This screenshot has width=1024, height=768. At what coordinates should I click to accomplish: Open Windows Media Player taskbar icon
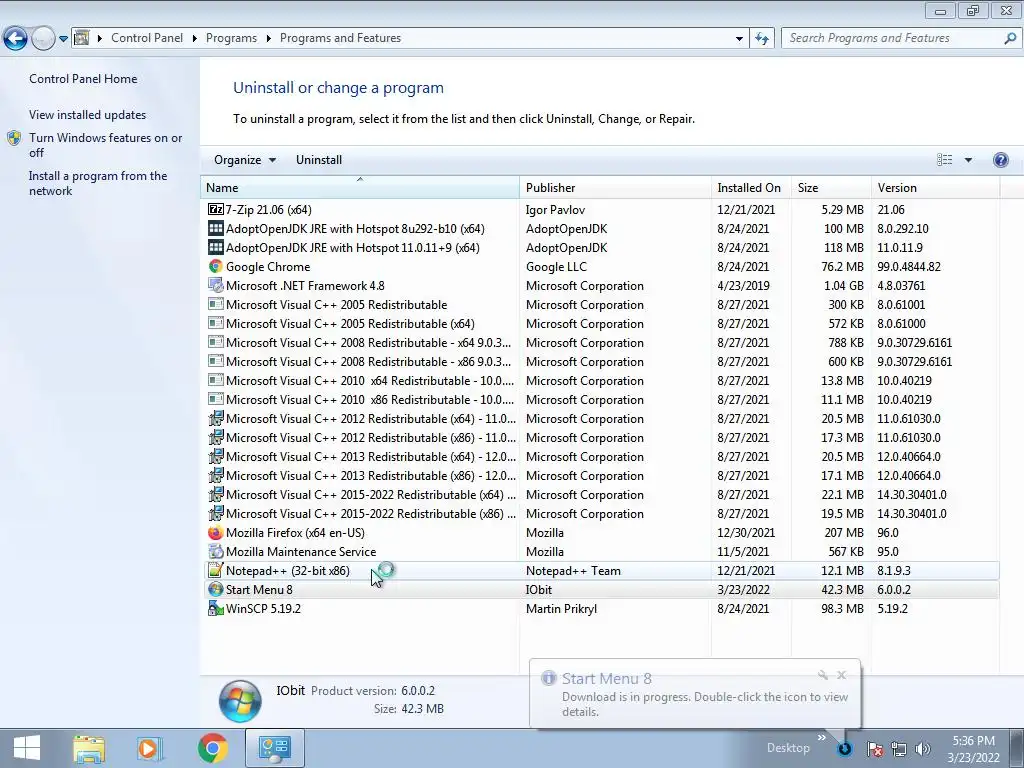point(149,748)
